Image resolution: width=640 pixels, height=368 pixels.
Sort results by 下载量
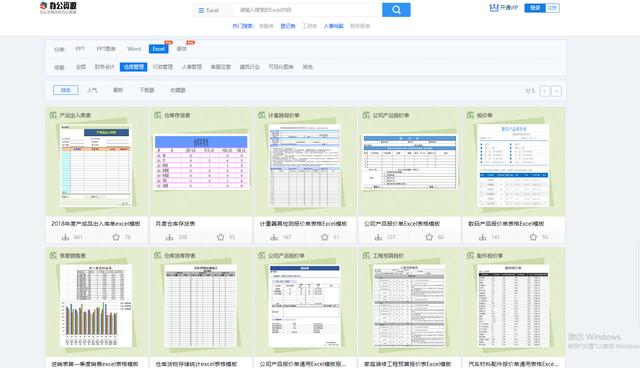click(147, 90)
